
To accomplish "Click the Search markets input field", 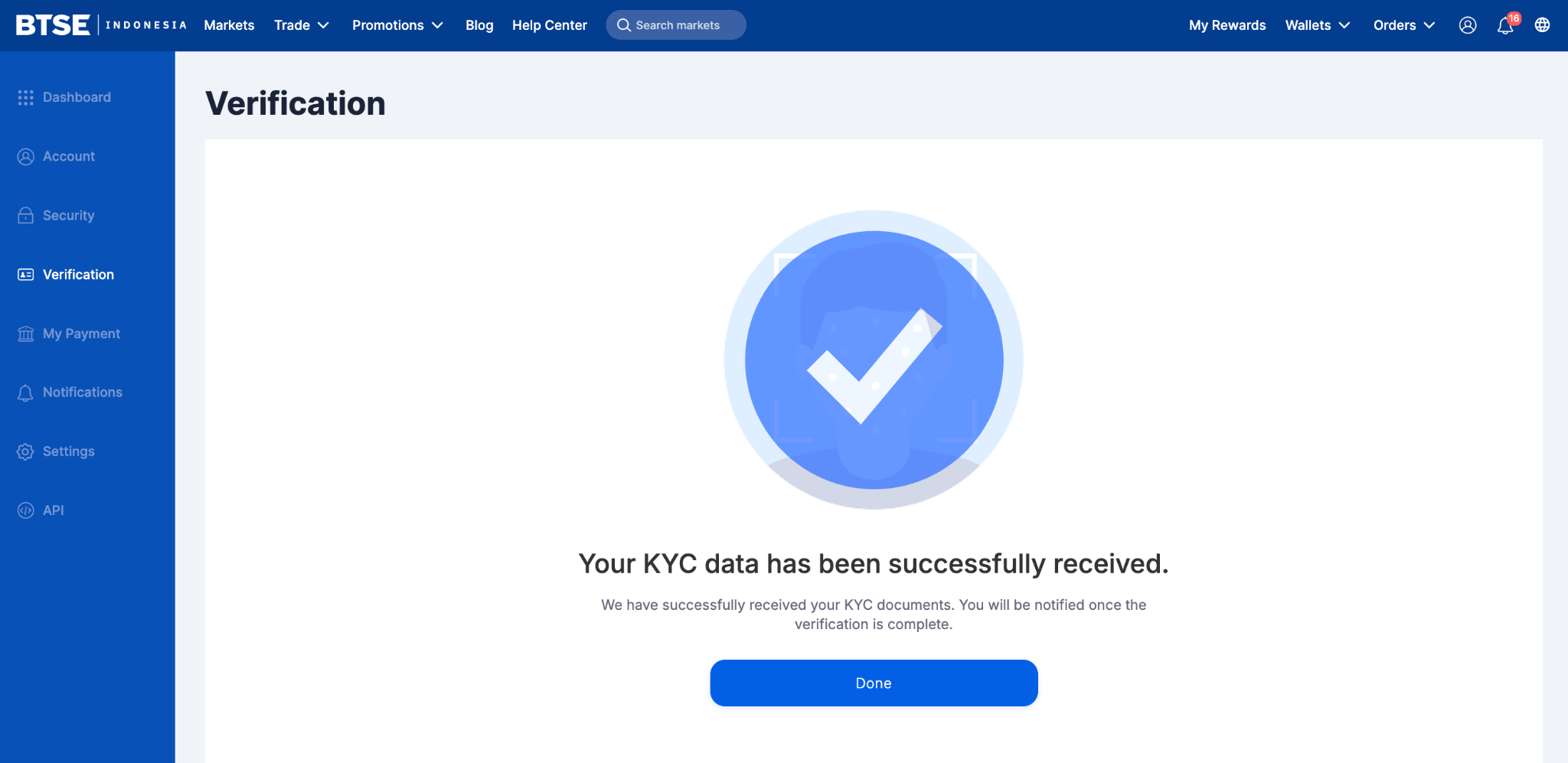I will (676, 25).
